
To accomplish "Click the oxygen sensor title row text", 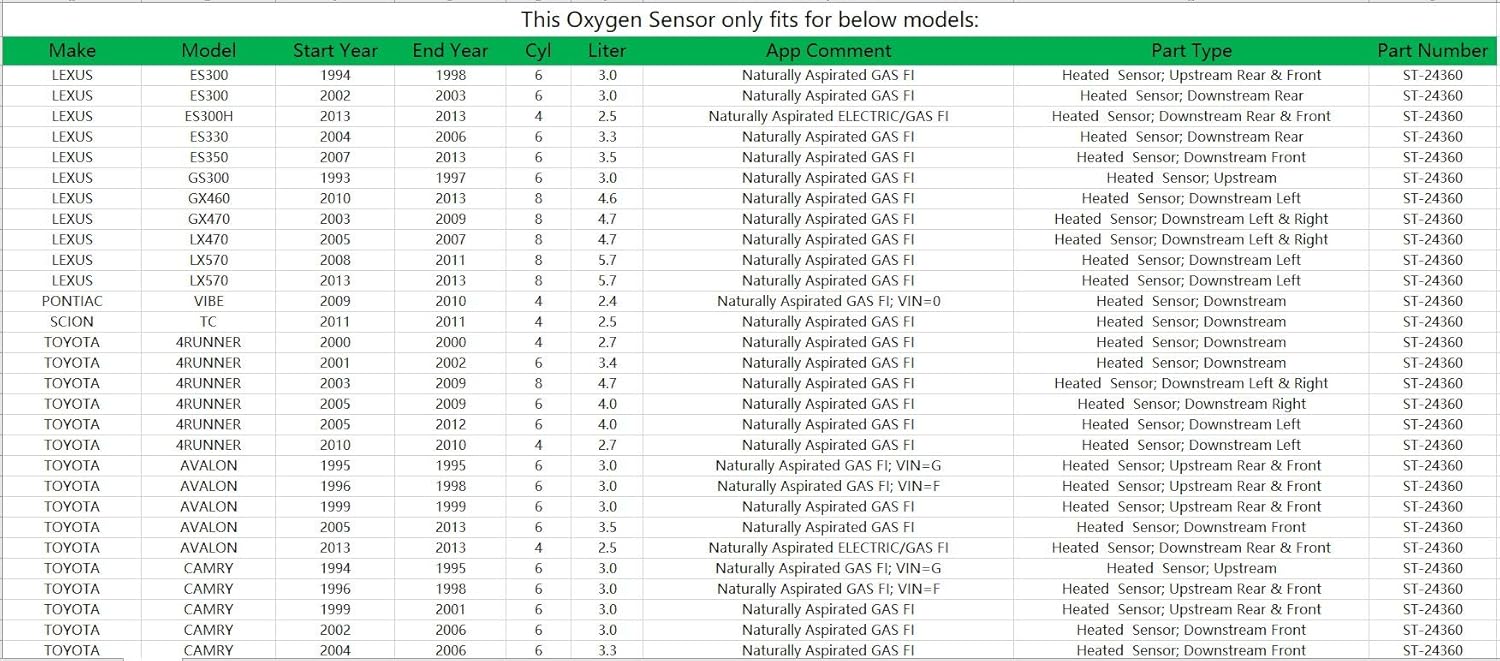I will click(750, 20).
